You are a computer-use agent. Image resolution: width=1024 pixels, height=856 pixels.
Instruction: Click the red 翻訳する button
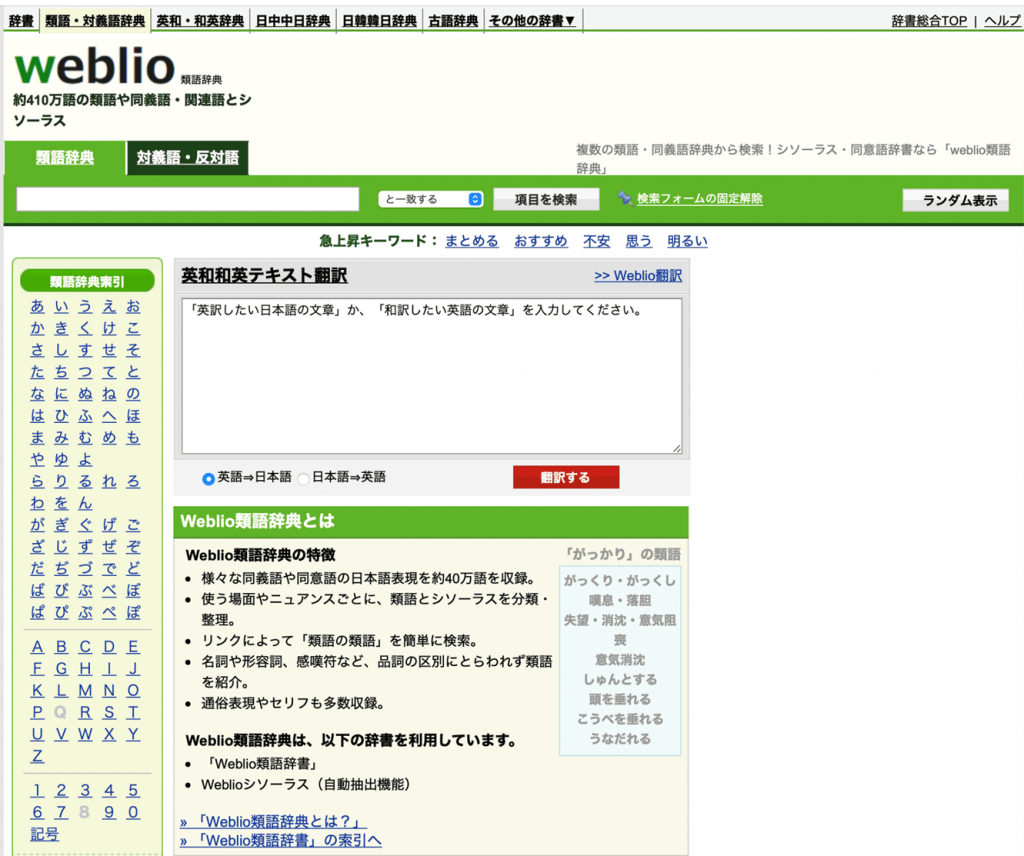[x=566, y=477]
